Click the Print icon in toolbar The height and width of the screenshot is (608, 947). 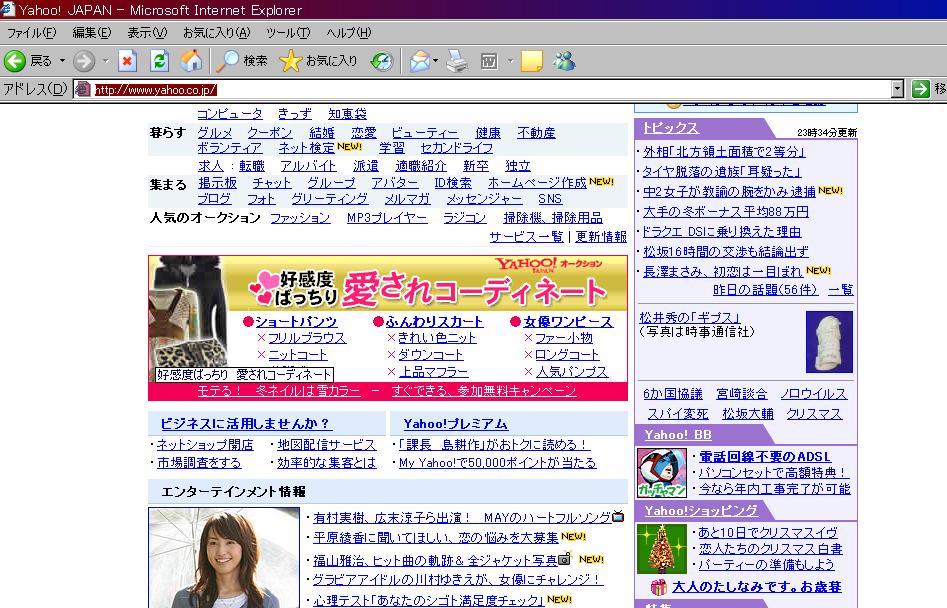point(457,61)
